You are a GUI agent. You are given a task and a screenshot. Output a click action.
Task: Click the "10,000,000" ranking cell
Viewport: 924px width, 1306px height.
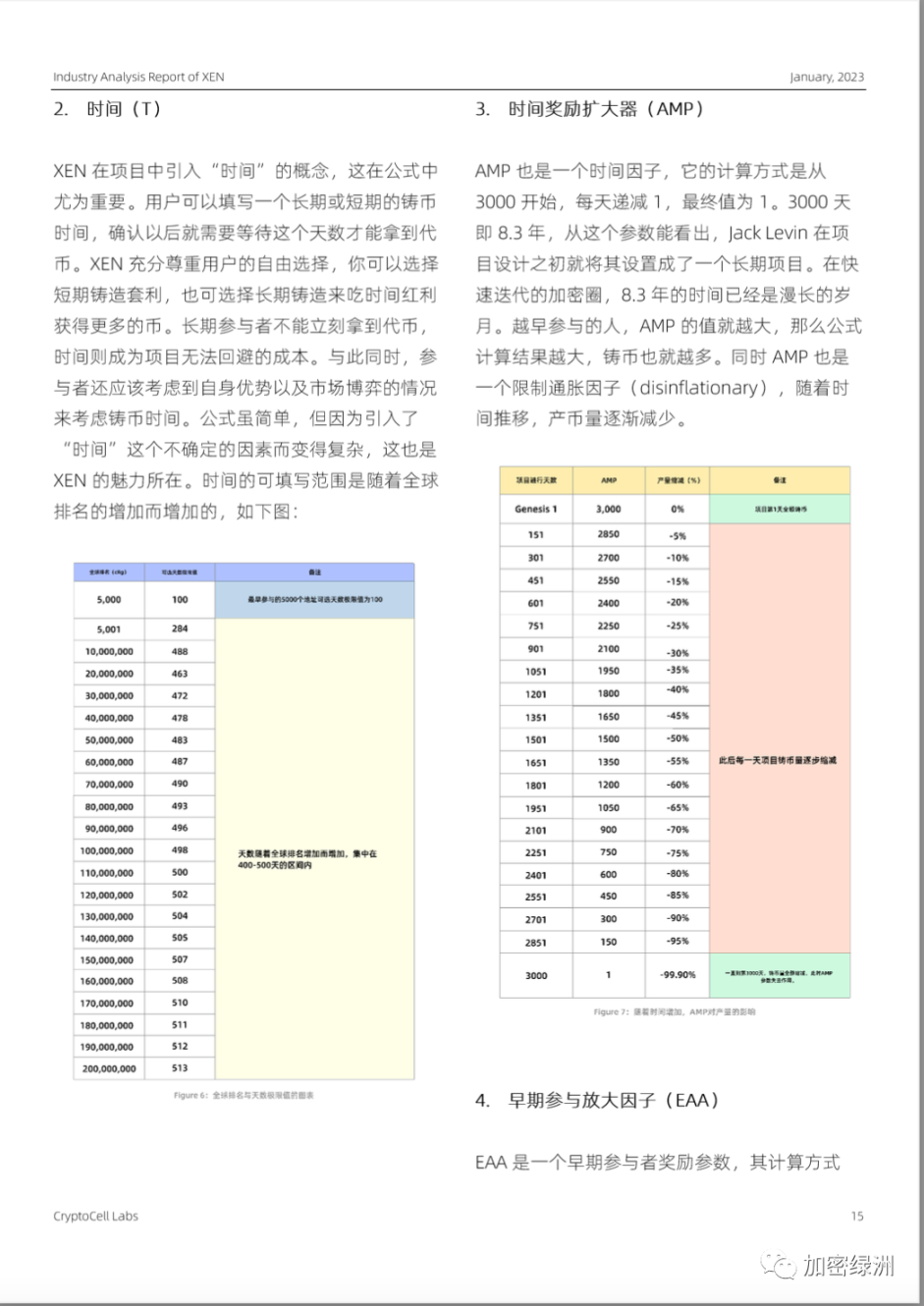(109, 651)
